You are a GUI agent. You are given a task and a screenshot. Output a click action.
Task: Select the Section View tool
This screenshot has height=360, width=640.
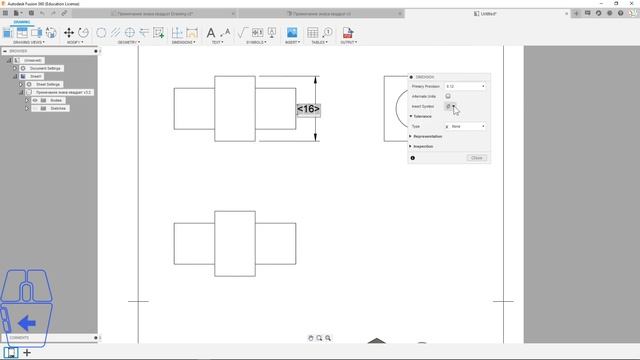36,33
